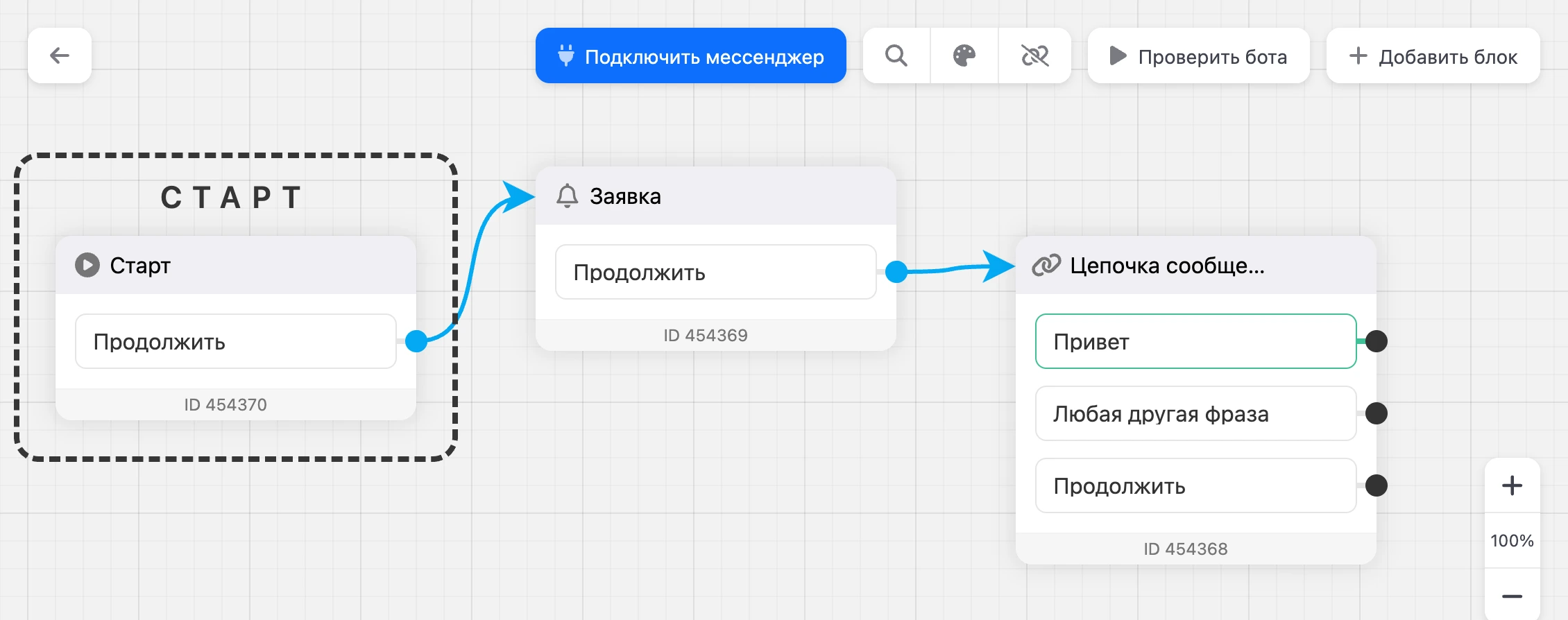Select Цепочка сообще... block title
This screenshot has width=1568, height=620.
[x=1167, y=265]
